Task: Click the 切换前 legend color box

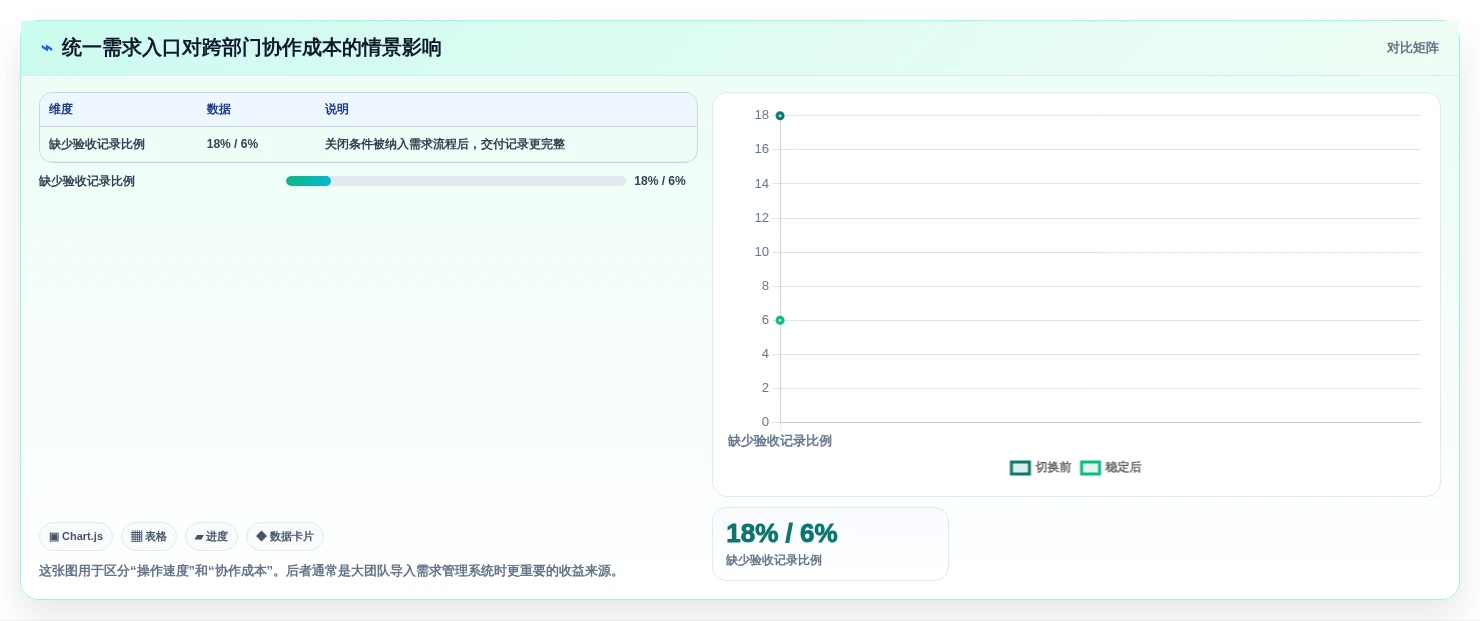Action: (x=1020, y=468)
